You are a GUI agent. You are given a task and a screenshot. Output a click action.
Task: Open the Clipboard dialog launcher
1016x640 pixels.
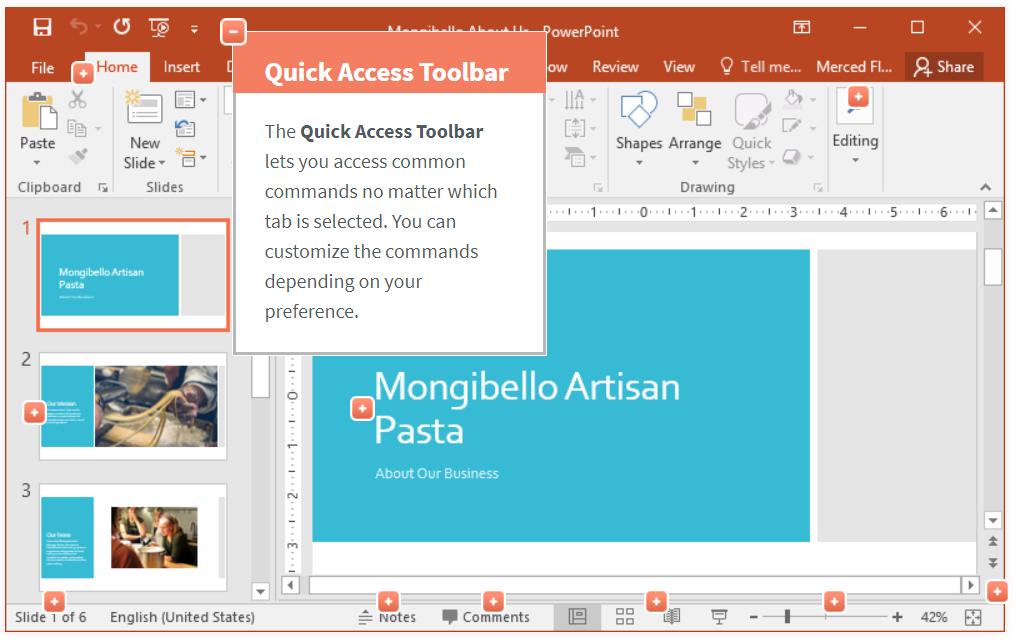[x=102, y=187]
